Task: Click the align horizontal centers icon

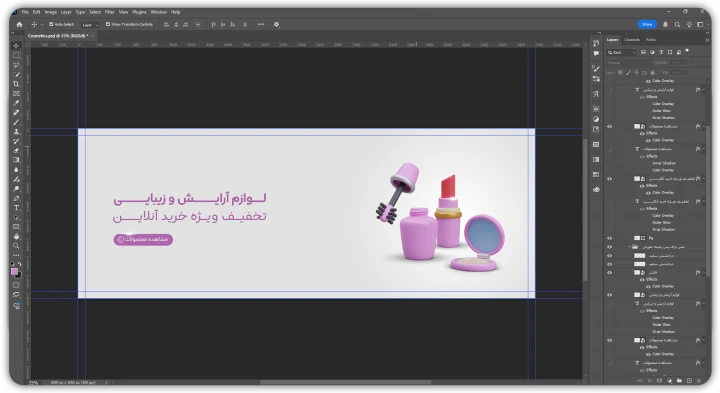Action: click(x=176, y=24)
